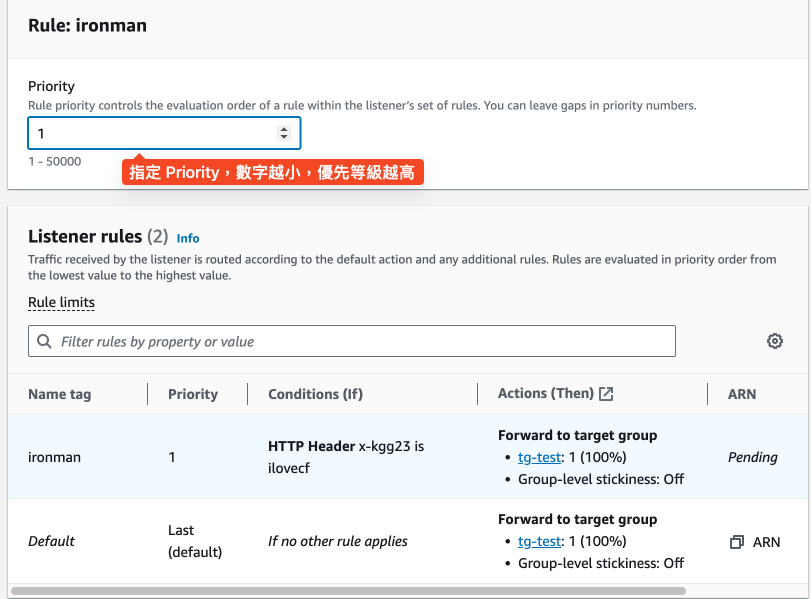Screen dimensions: 811x599
Task: Click the magnifier icon in the filter box
Action: [x=44, y=342]
